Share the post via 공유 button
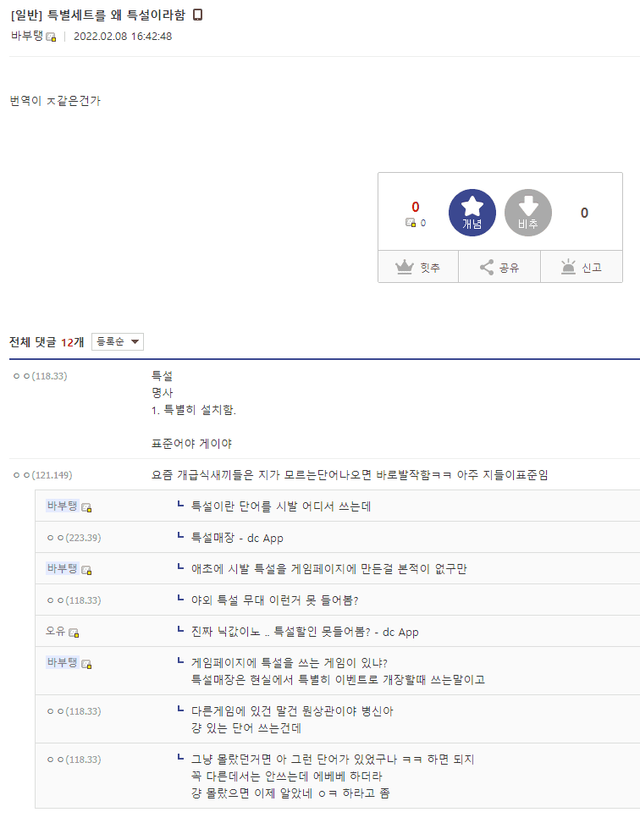 [x=499, y=267]
